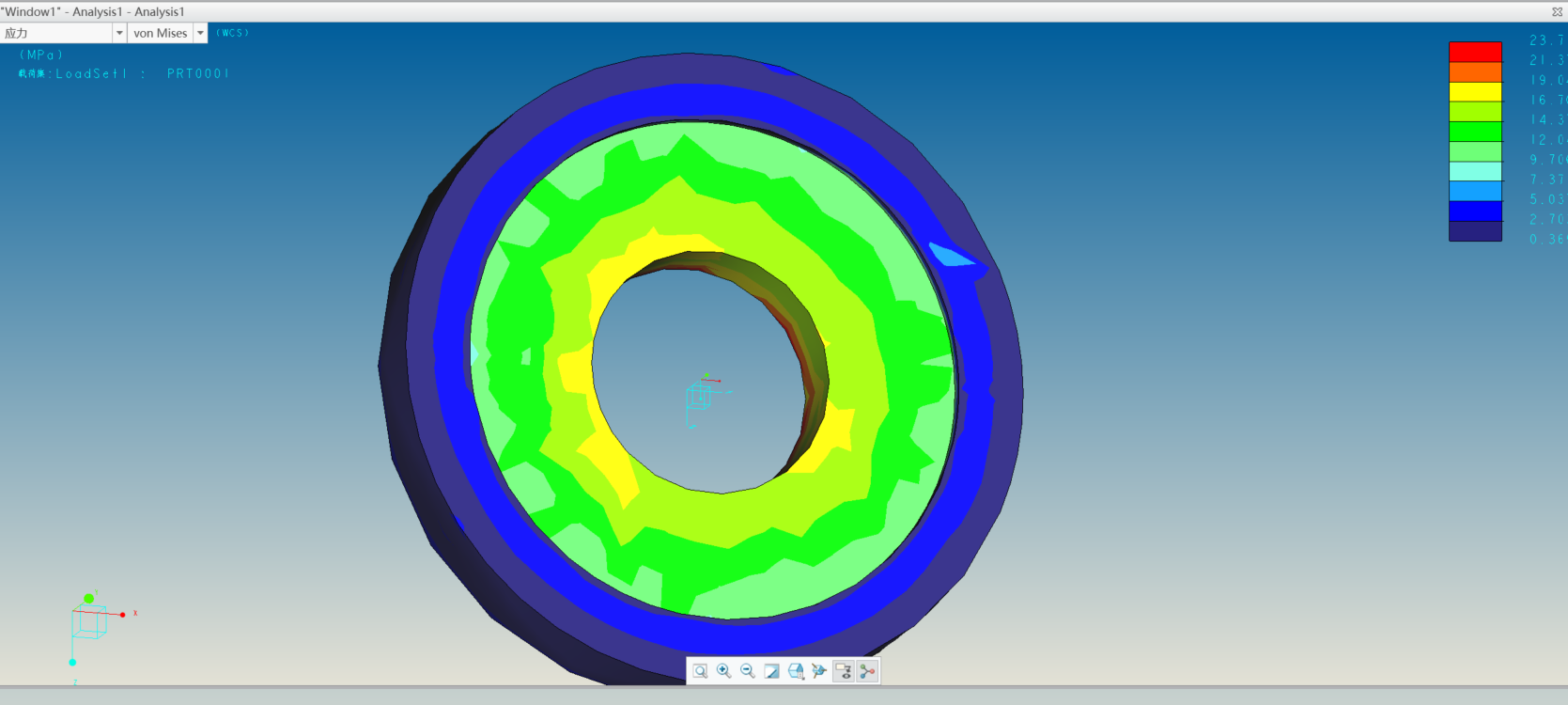Select the red swatch in the stress legend
The height and width of the screenshot is (705, 1568).
point(1475,52)
